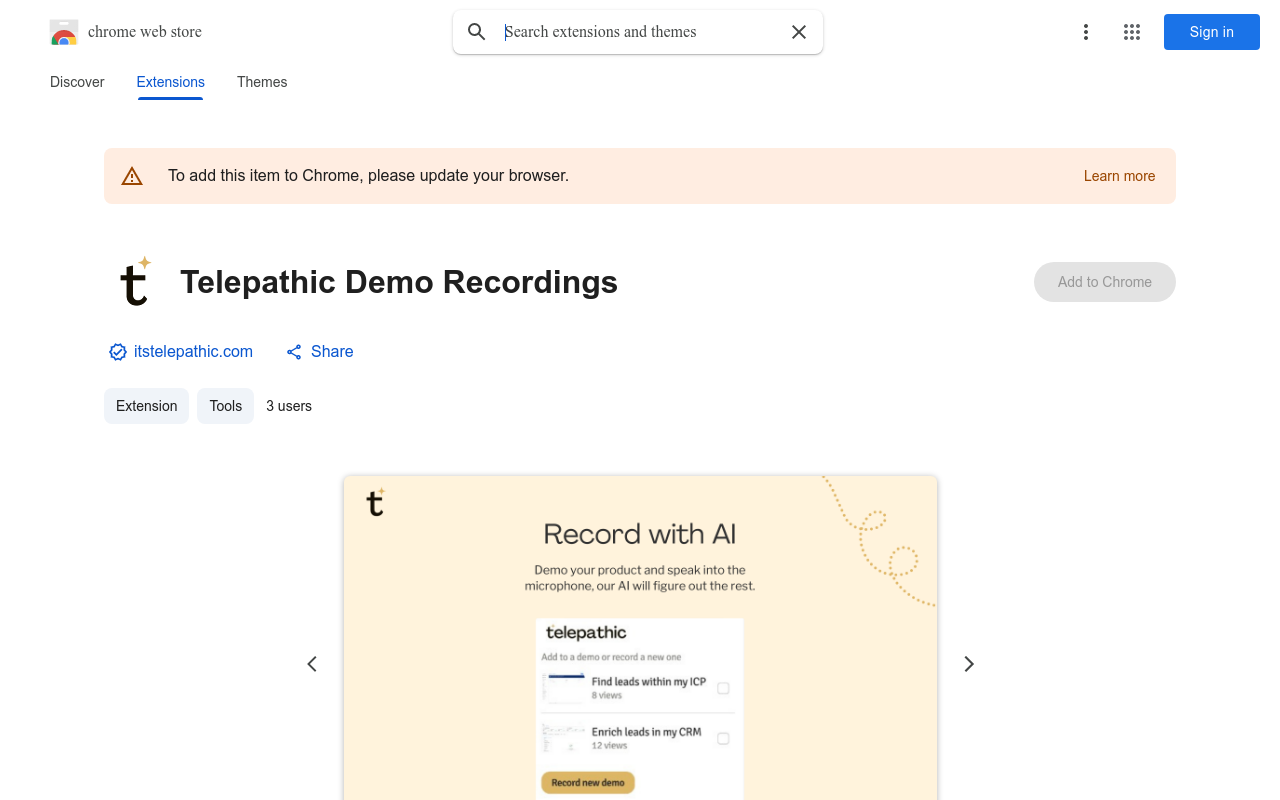Go to the Themes tab

pos(262,82)
